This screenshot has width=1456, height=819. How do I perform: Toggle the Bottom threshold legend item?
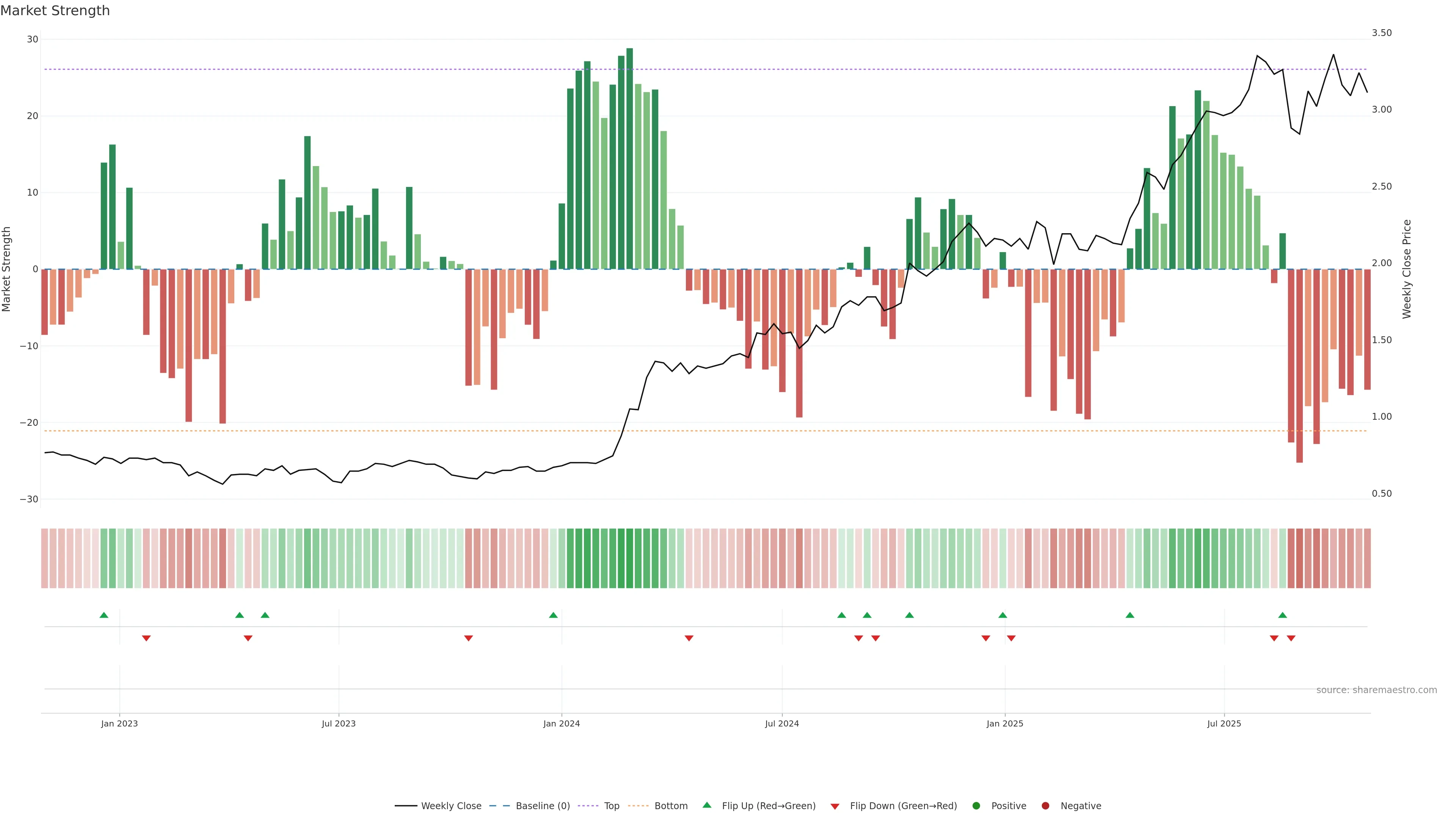point(670,805)
